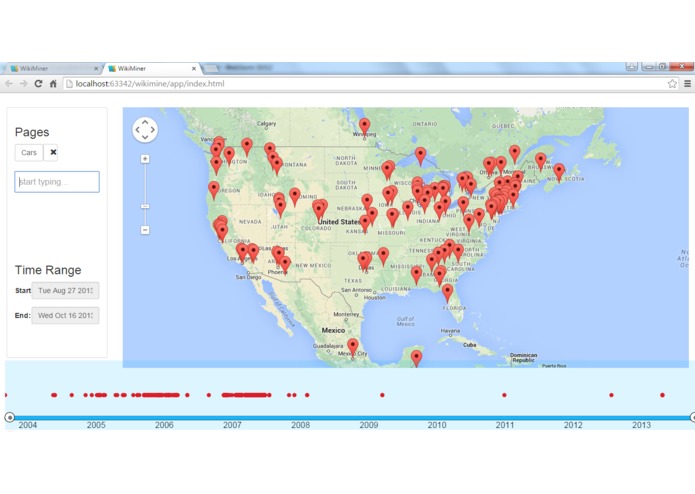Click the marker on the Yucatan peninsula
The width and height of the screenshot is (695, 494).
coord(417,358)
